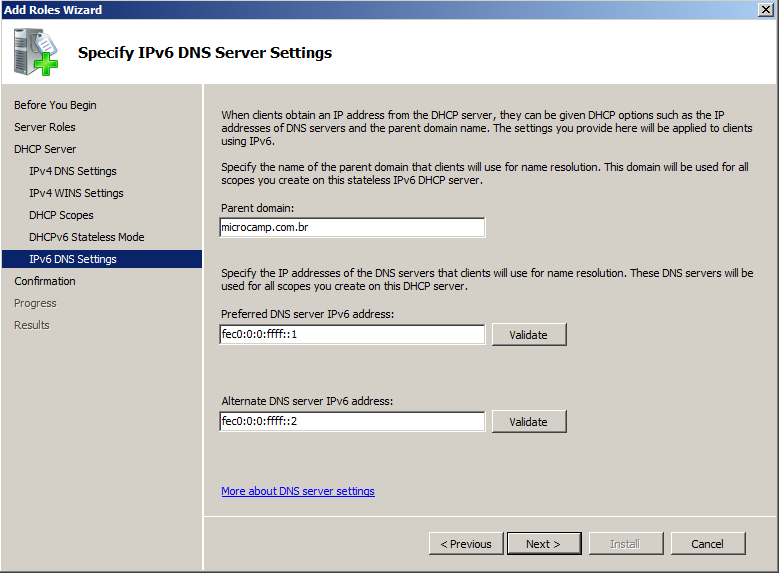Close the Add Roles Wizard window
The image size is (779, 577).
(766, 9)
